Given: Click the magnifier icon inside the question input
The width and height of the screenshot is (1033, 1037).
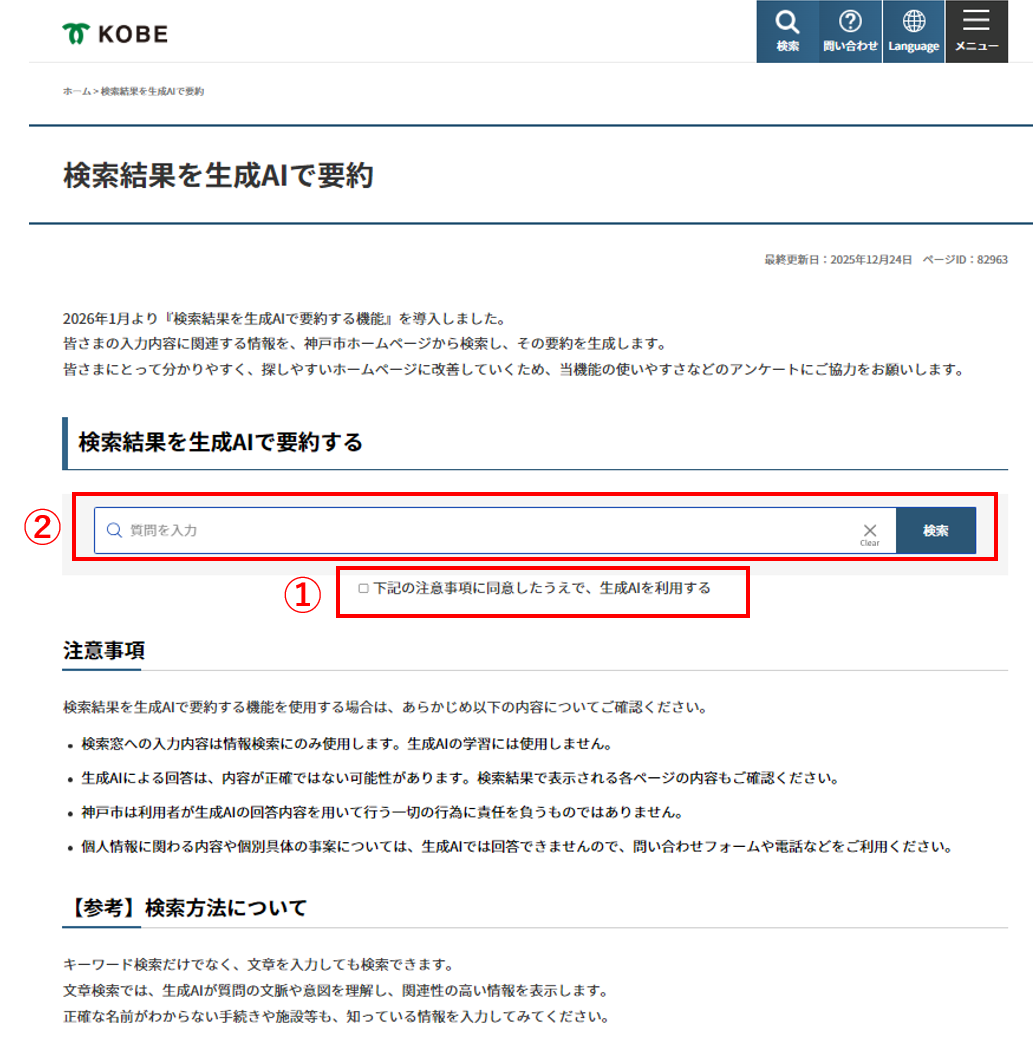Looking at the screenshot, I should tap(113, 530).
